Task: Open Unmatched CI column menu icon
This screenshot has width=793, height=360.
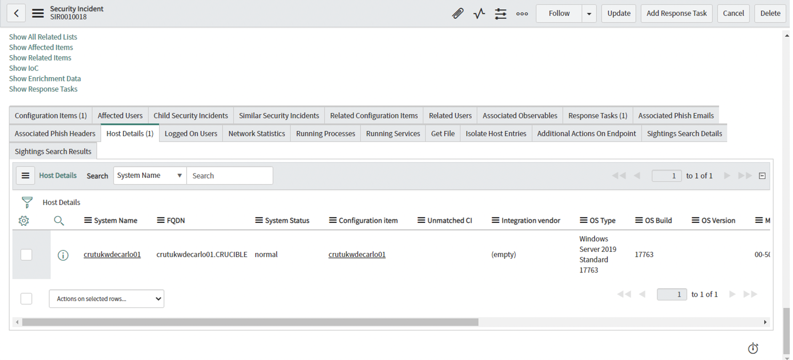Action: pos(421,220)
